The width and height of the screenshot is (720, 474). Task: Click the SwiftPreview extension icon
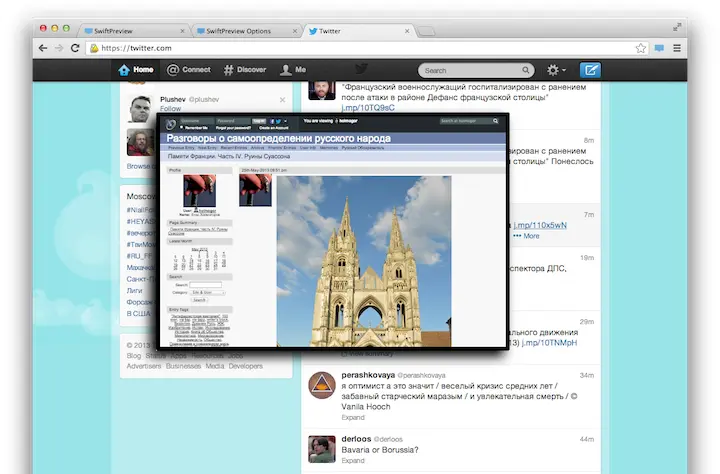[x=658, y=47]
